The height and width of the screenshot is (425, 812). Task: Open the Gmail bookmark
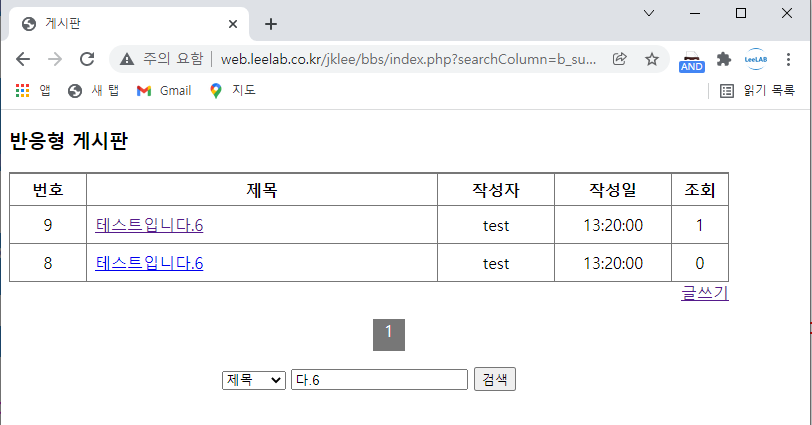point(163,90)
